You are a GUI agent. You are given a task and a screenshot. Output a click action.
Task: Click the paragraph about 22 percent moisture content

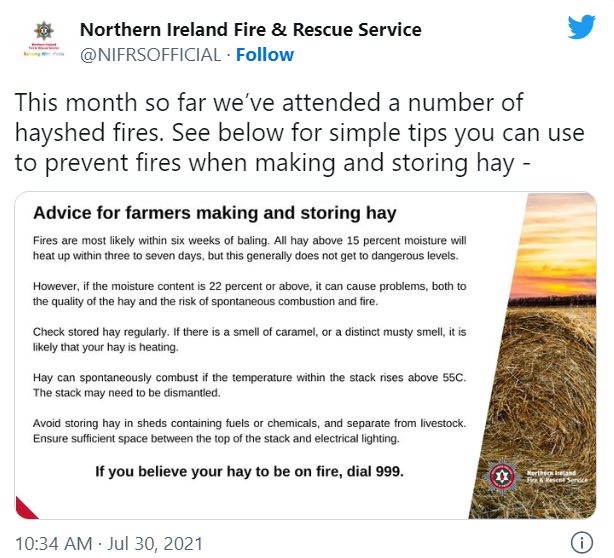[x=249, y=294]
